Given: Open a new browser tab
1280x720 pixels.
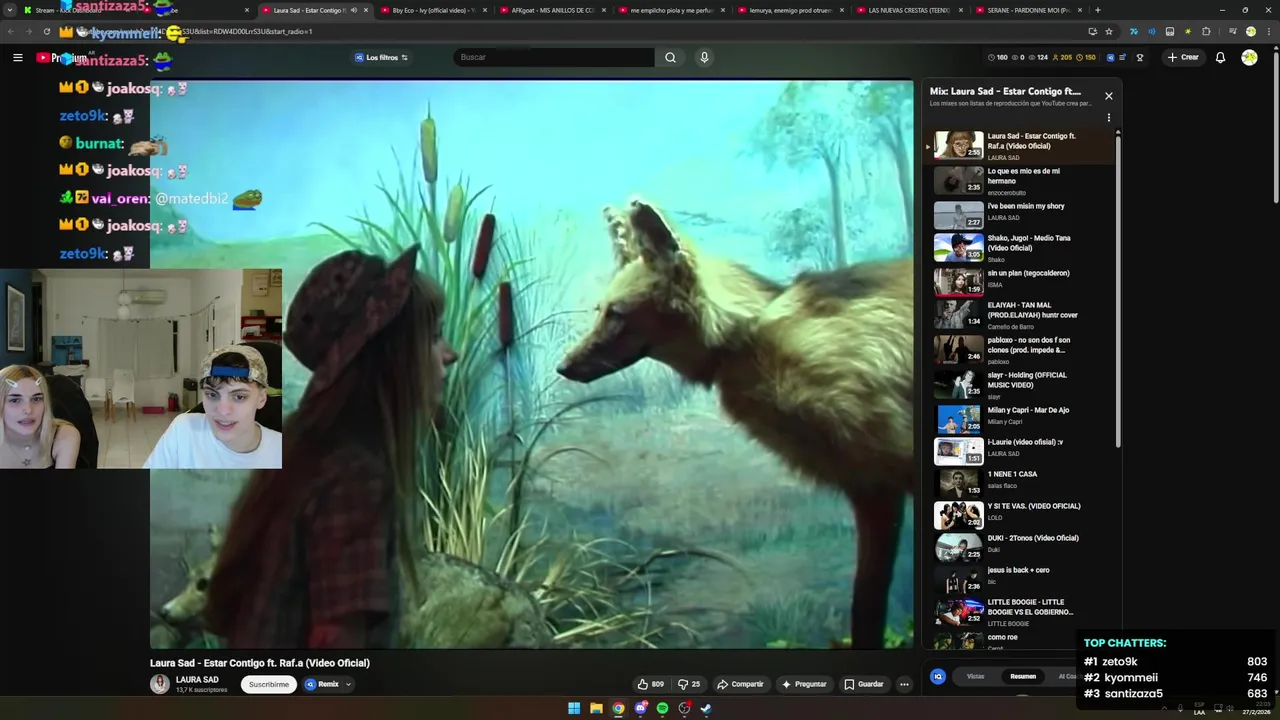Looking at the screenshot, I should (1098, 10).
